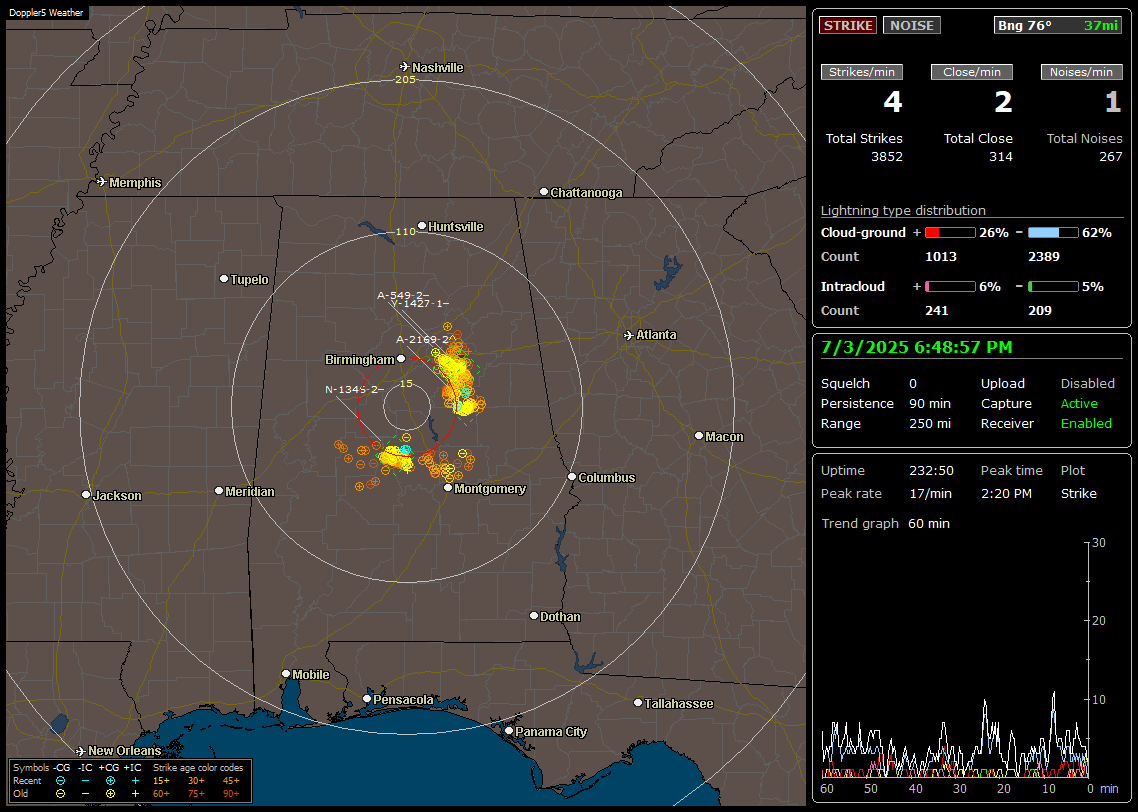Select the Meridian city marker dot
Screen dimensions: 1138x812
tap(218, 491)
